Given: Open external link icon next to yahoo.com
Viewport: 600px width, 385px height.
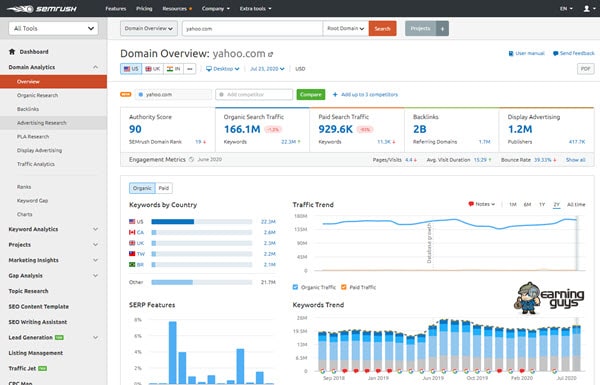Looking at the screenshot, I should (x=271, y=54).
